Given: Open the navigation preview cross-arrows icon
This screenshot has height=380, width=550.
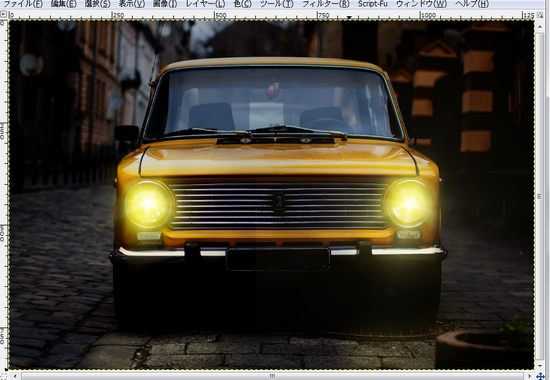Looking at the screenshot, I should [x=541, y=376].
